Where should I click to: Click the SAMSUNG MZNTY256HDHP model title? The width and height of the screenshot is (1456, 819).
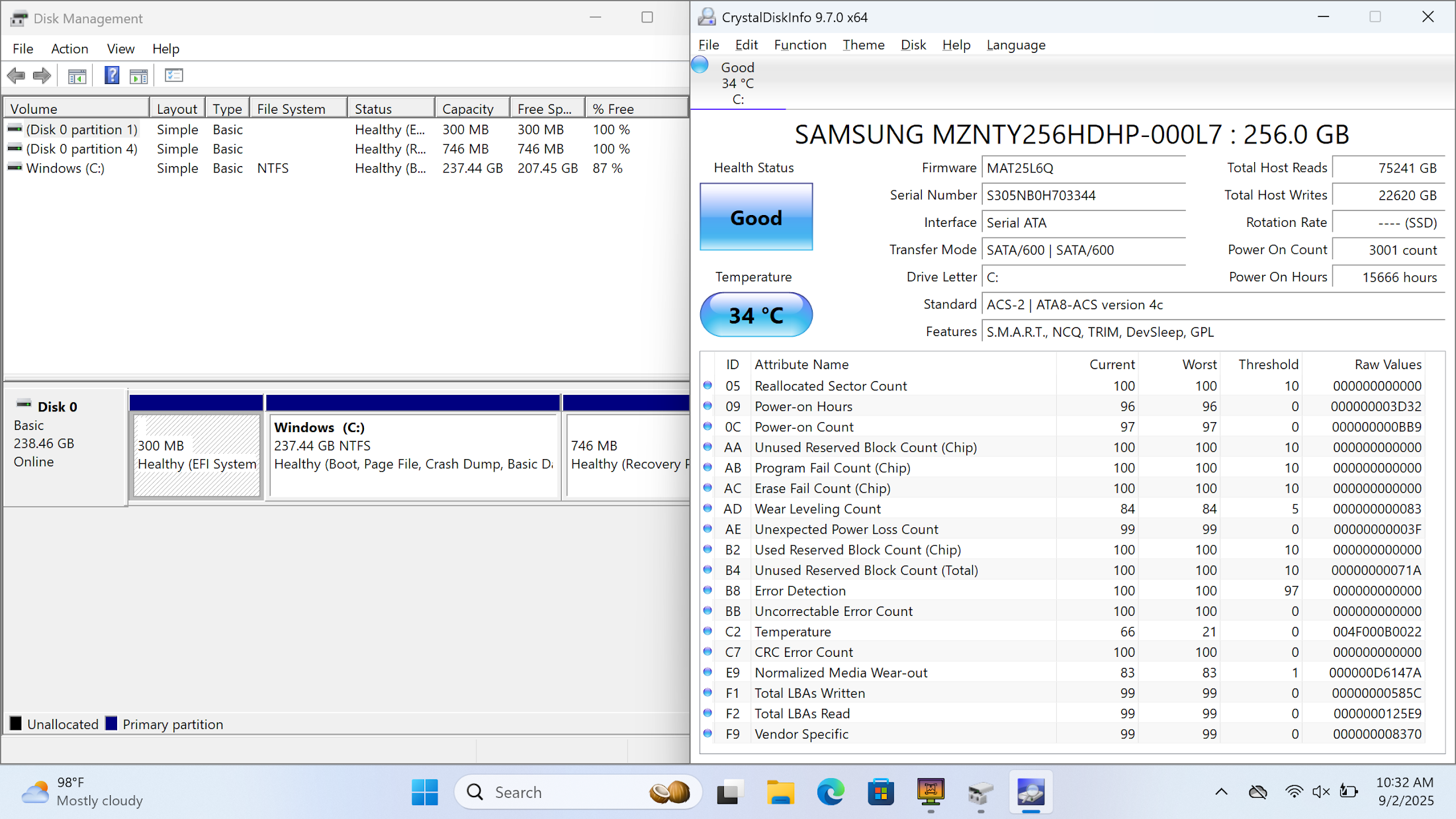click(x=1071, y=134)
